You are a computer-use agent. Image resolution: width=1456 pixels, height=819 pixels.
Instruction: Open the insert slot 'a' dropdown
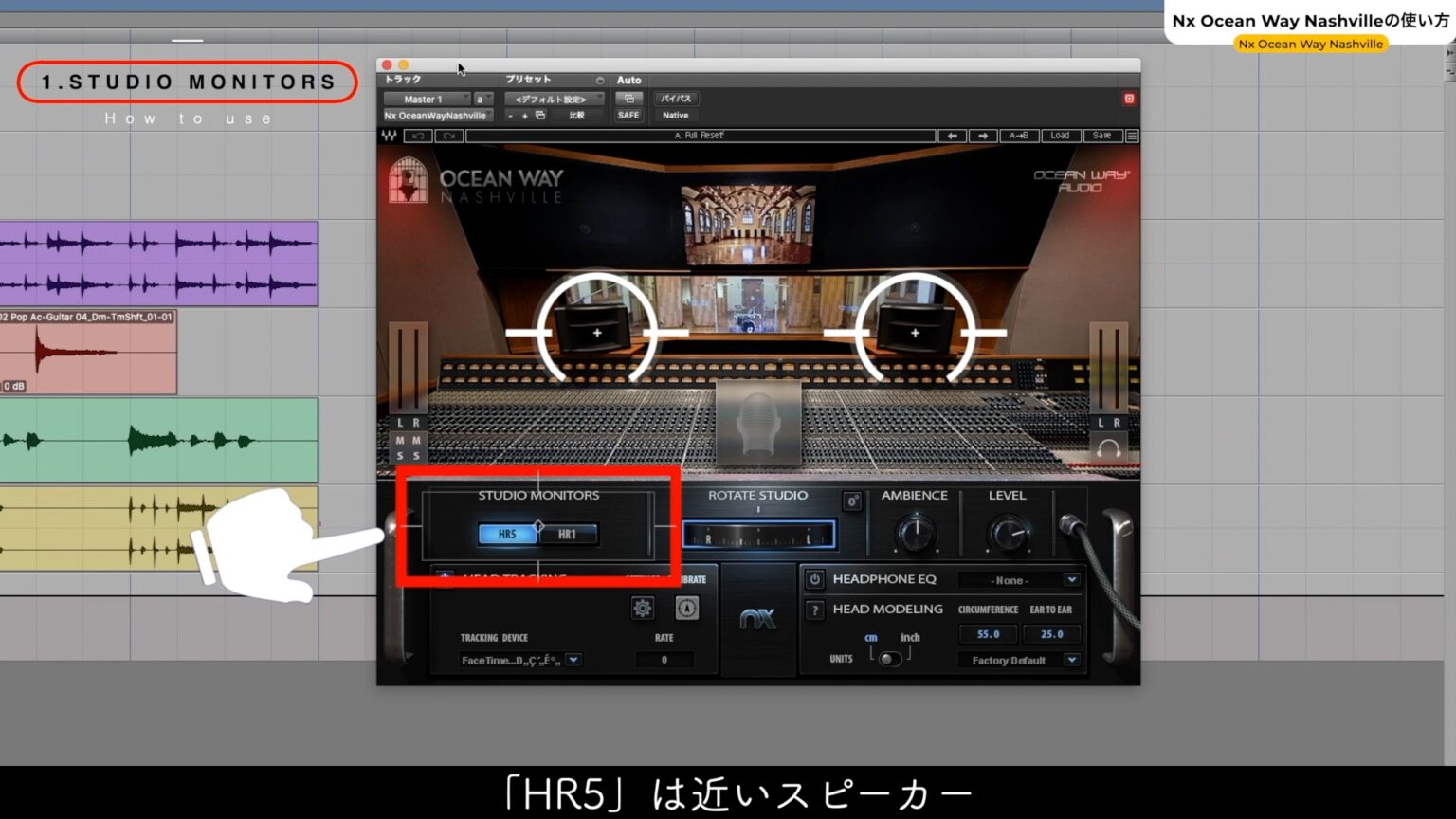click(483, 99)
